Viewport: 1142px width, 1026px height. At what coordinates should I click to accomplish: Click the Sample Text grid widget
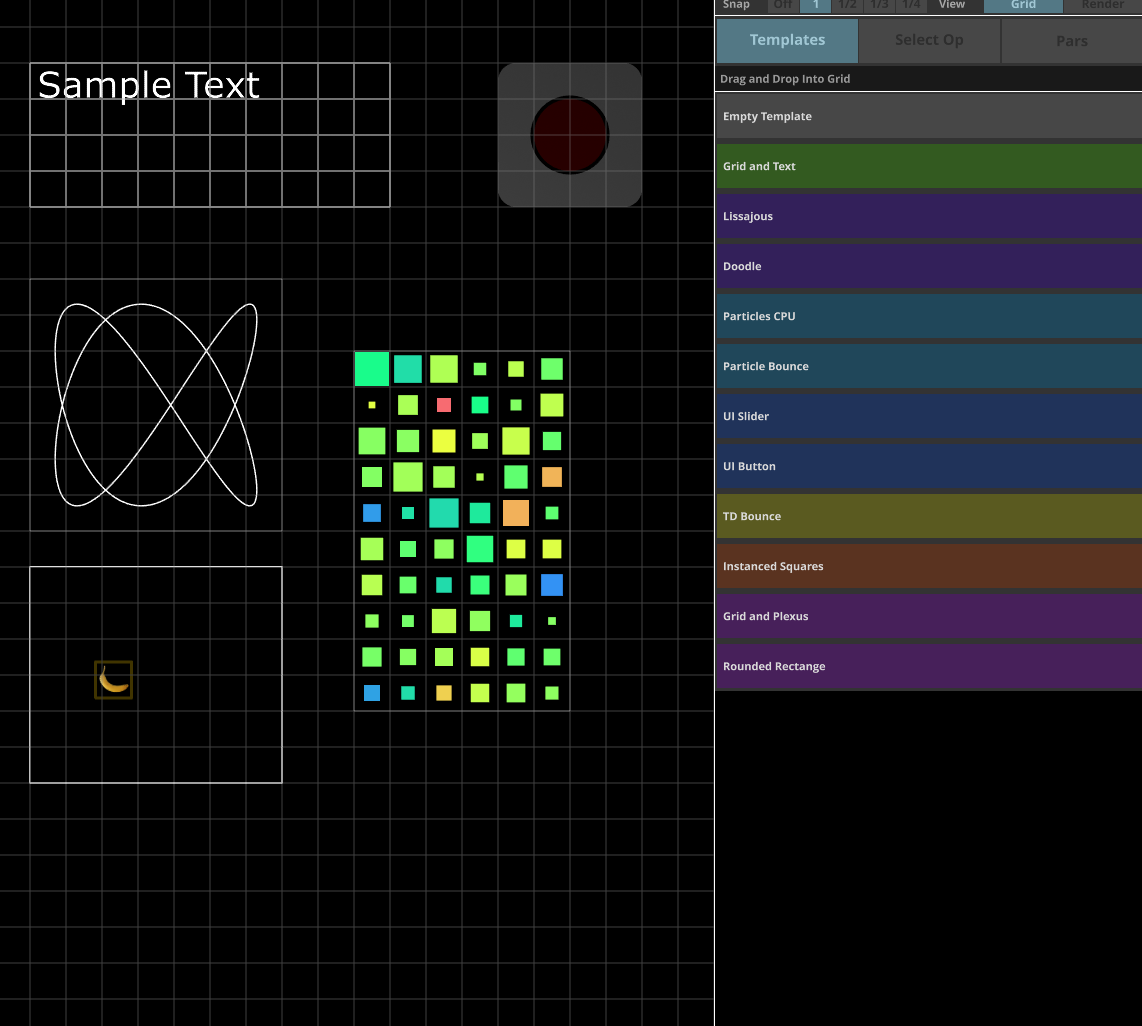(210, 135)
